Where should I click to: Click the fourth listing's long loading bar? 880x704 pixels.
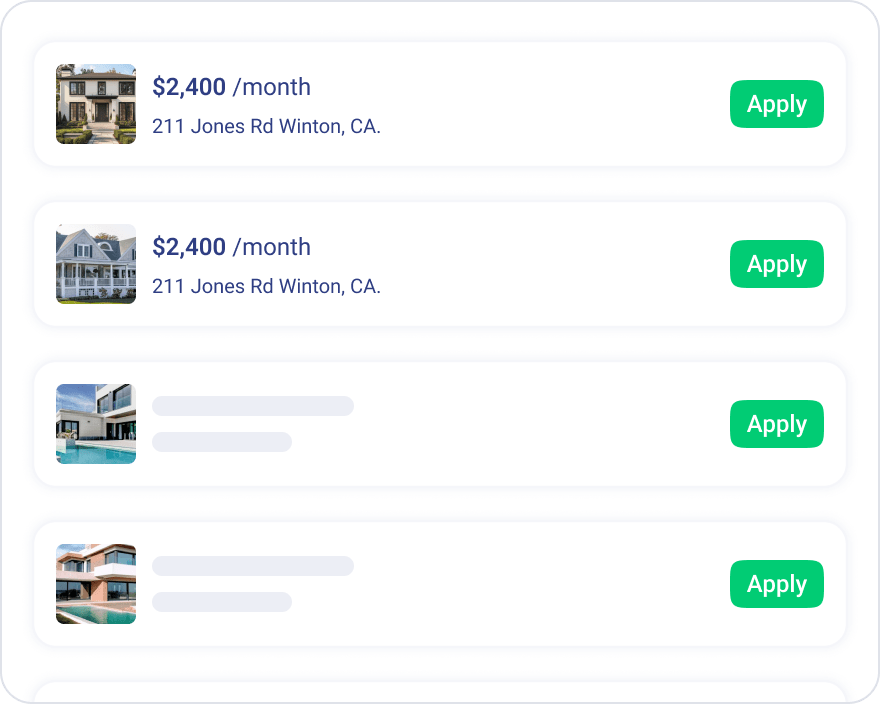click(253, 566)
